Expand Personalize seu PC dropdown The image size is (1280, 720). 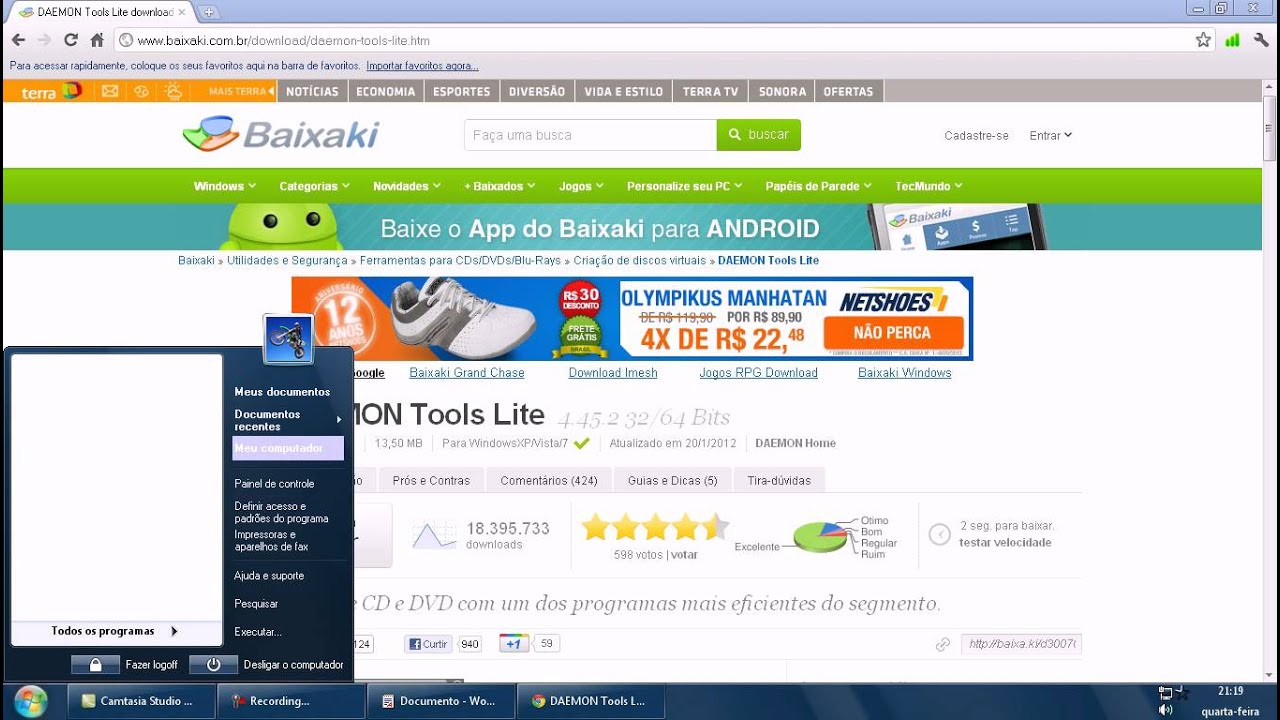pos(685,186)
